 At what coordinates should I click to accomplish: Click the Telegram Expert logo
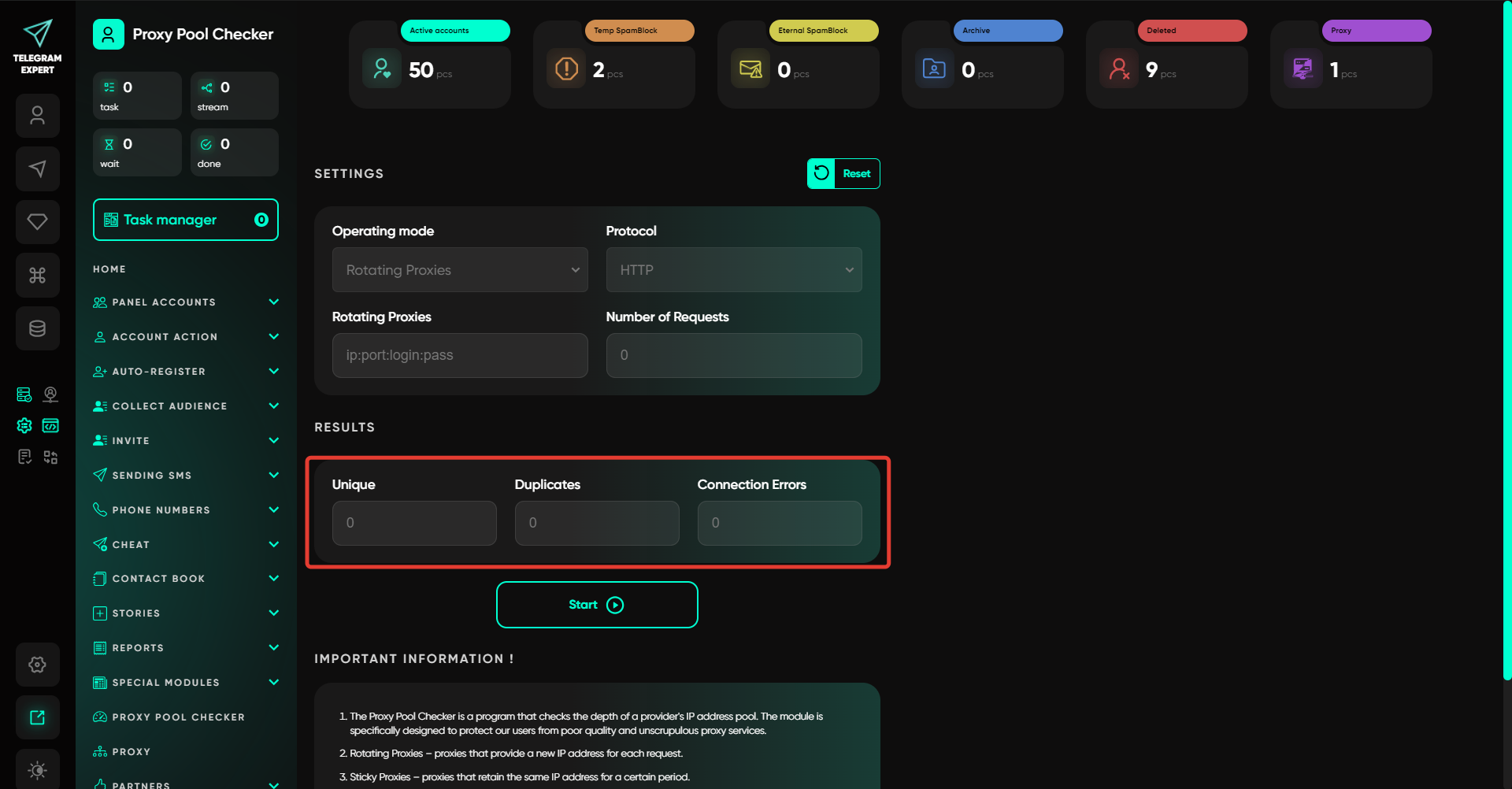37,46
